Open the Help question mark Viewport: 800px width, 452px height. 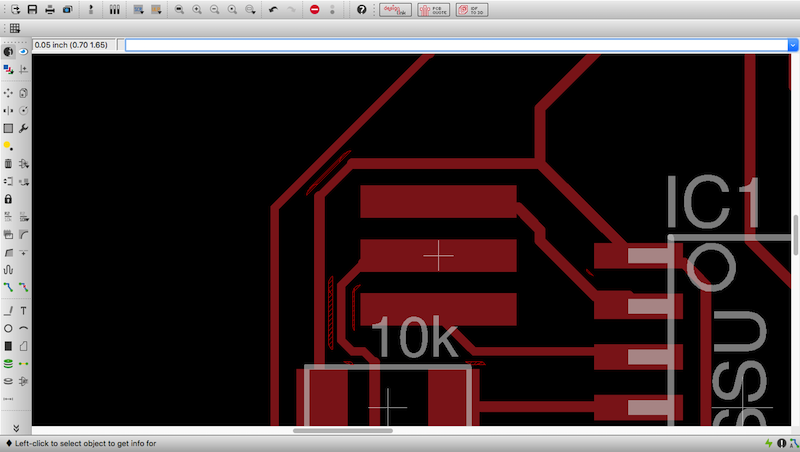[362, 10]
